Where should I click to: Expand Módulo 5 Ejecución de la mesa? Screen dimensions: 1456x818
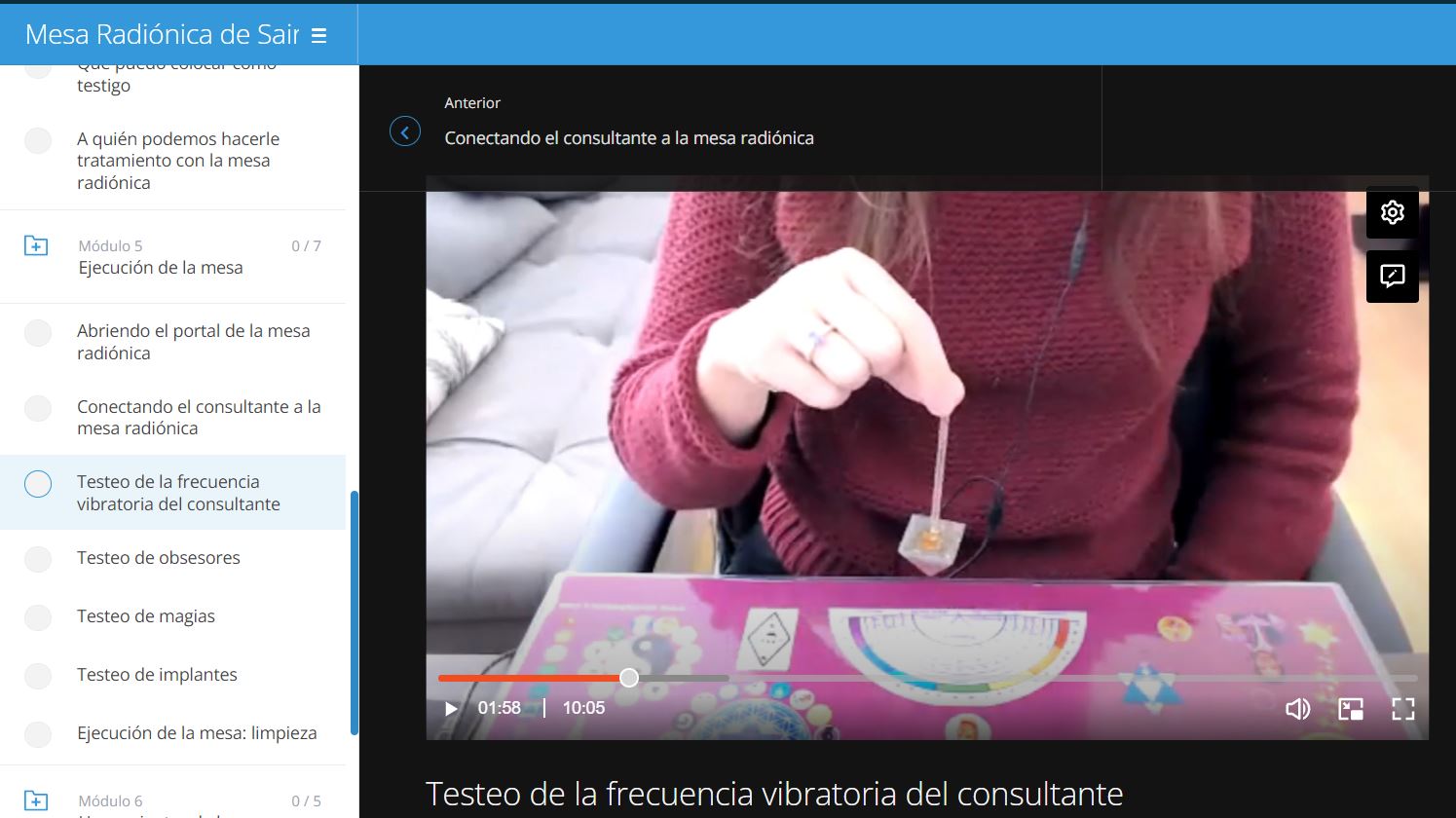tap(172, 257)
